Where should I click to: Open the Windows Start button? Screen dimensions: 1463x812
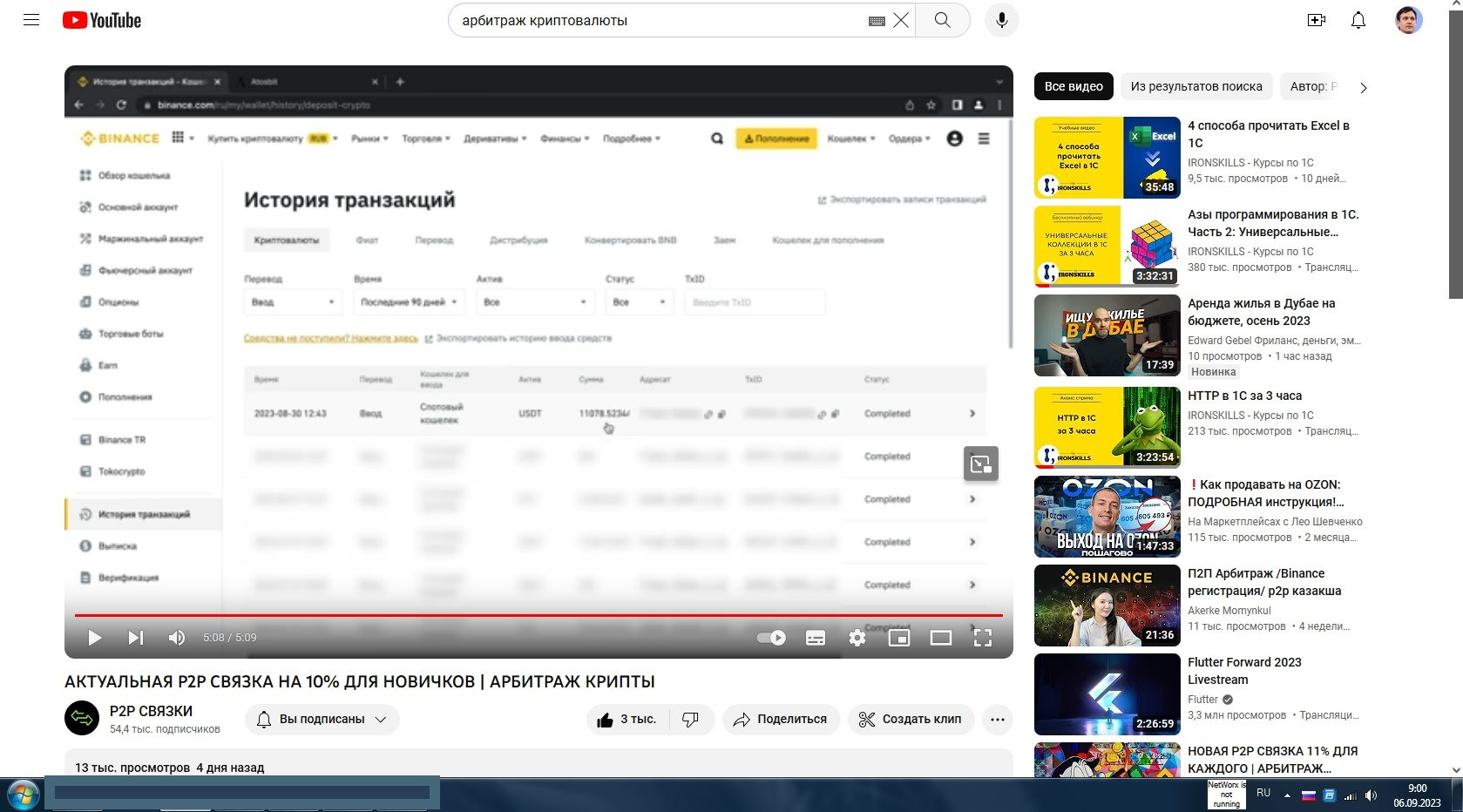pos(23,795)
